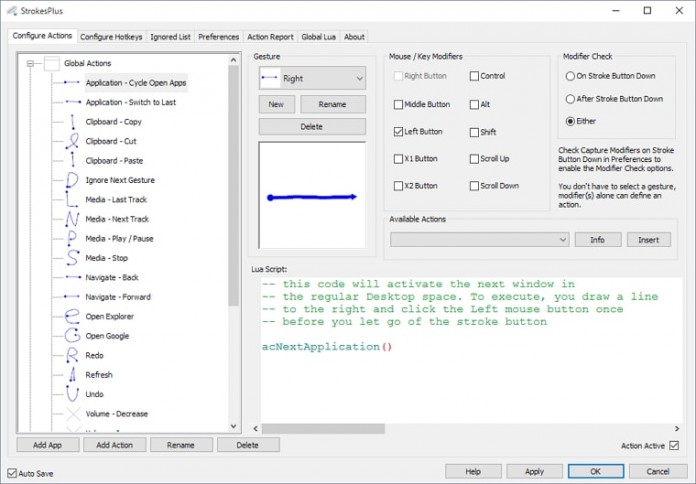696x484 pixels.
Task: Toggle the Action Active checkbox
Action: 674,445
